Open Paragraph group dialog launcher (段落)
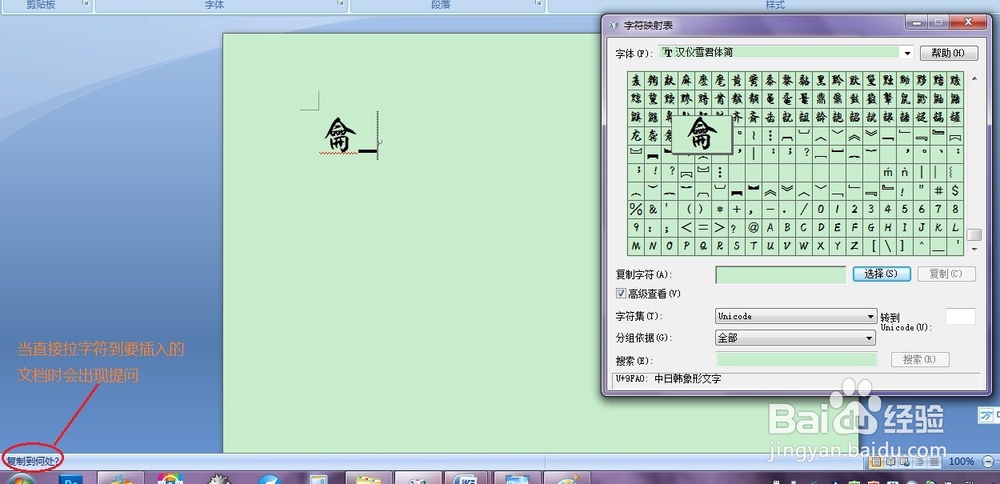The height and width of the screenshot is (484, 1000). pos(536,3)
